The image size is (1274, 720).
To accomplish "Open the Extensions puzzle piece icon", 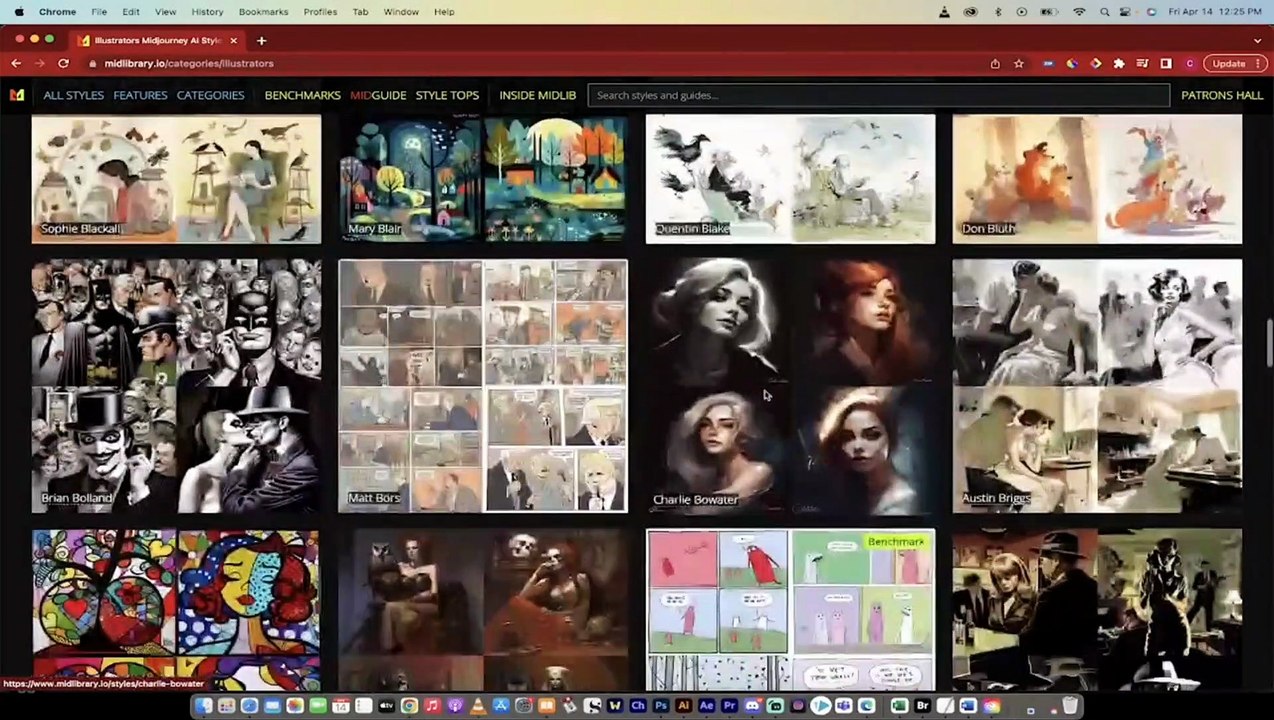I will 1119,63.
